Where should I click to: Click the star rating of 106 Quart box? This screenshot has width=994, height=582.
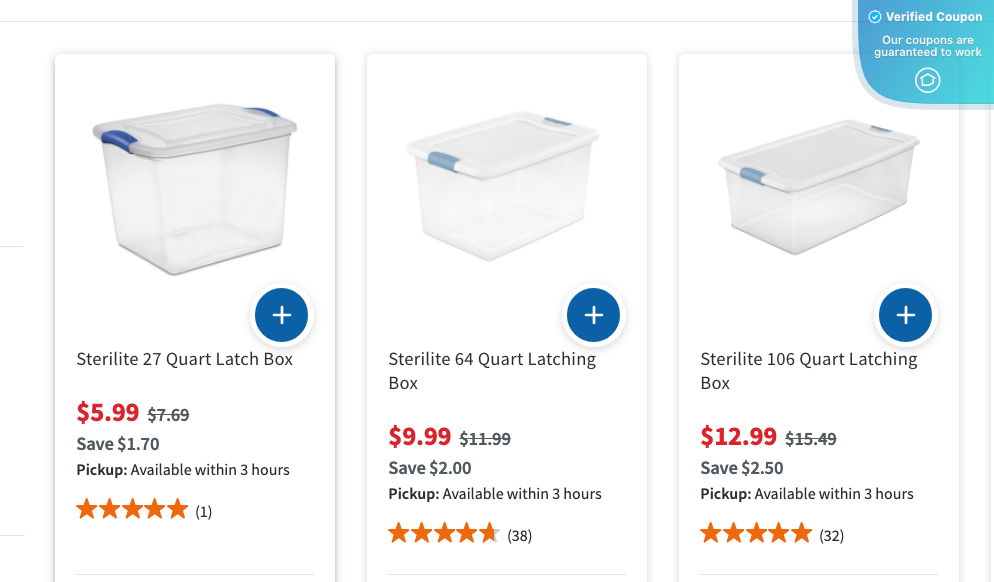(756, 534)
